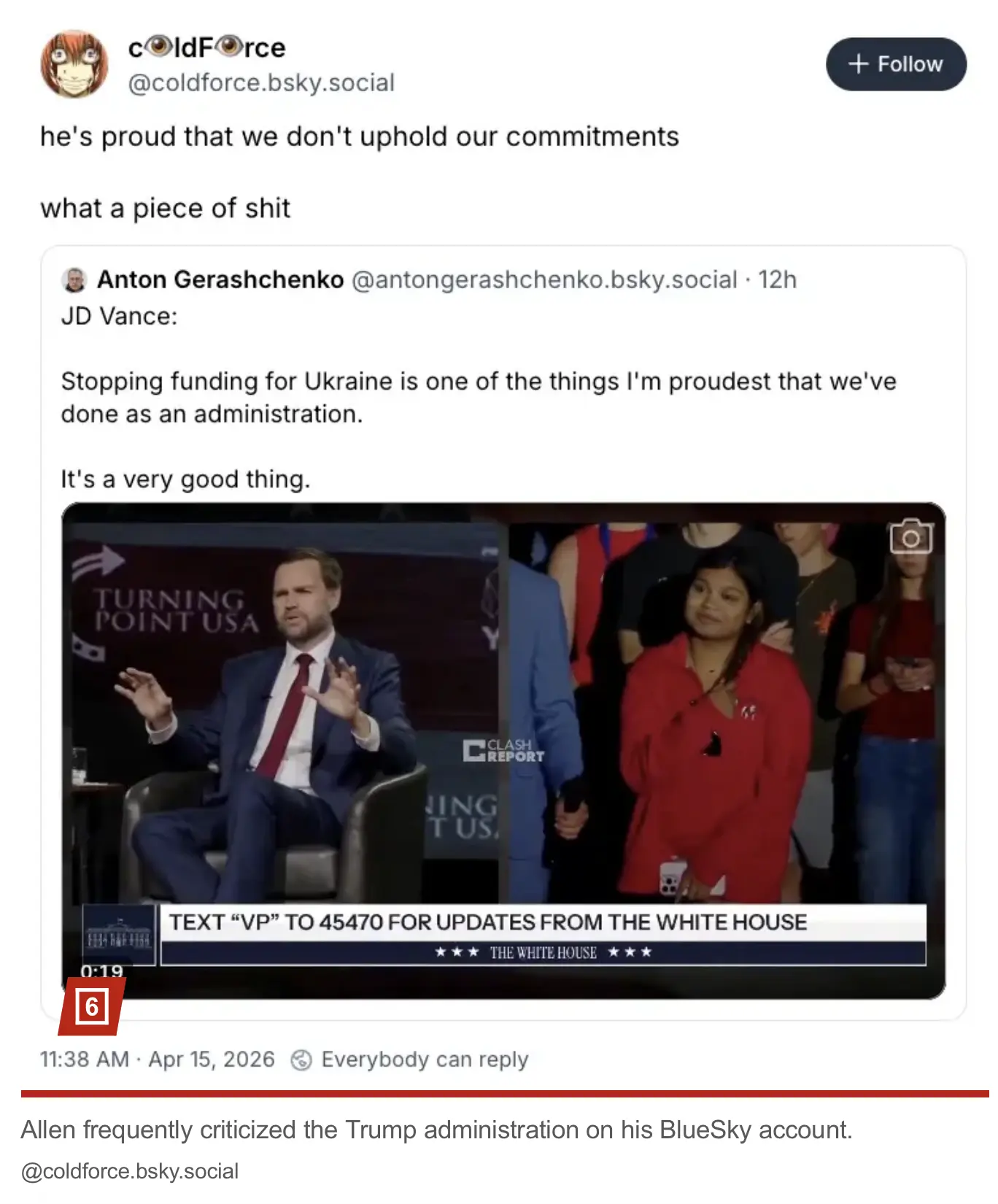Click Anton Gerashchenko's small avatar
This screenshot has height=1204, width=998.
74,280
